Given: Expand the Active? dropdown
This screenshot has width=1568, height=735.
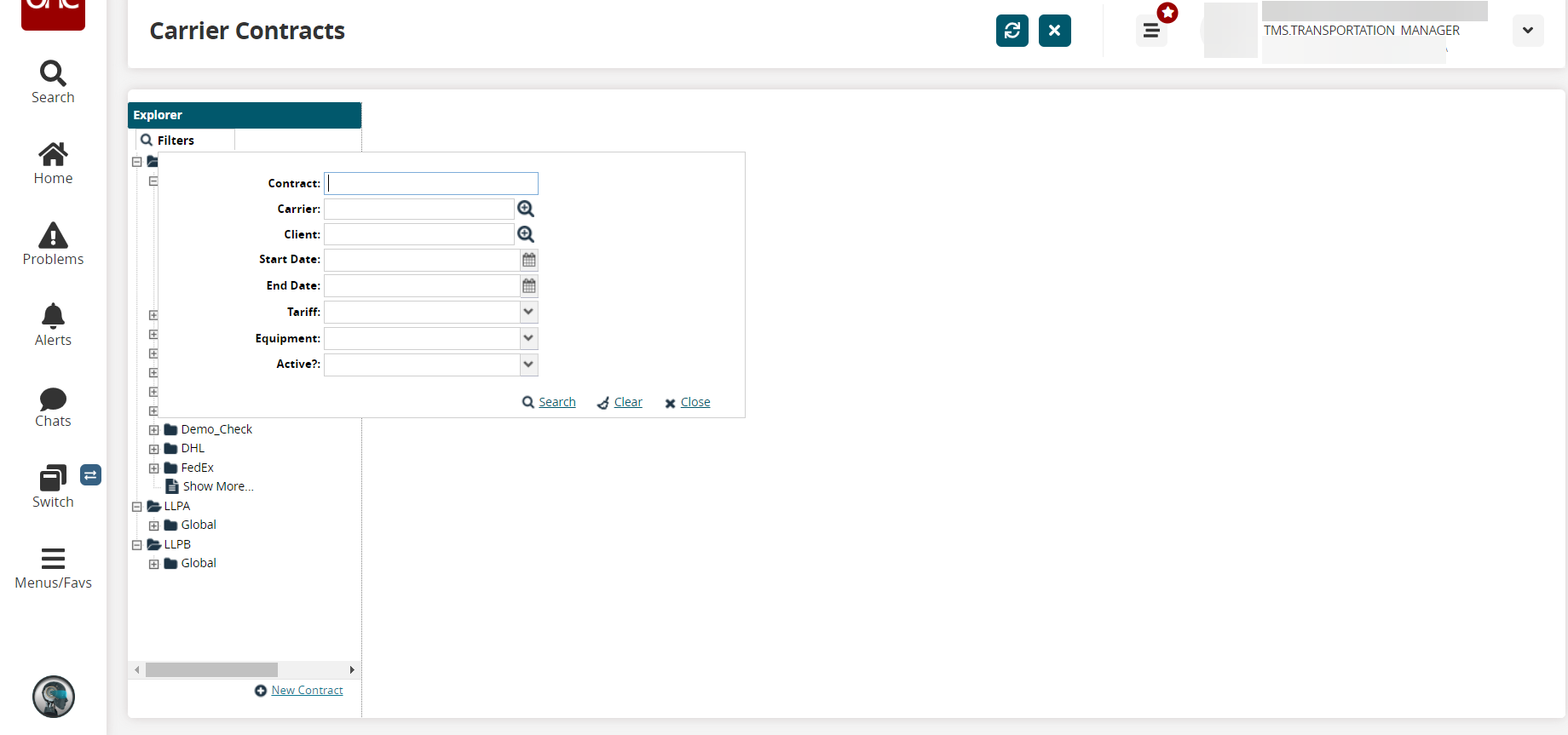Looking at the screenshot, I should coord(529,365).
